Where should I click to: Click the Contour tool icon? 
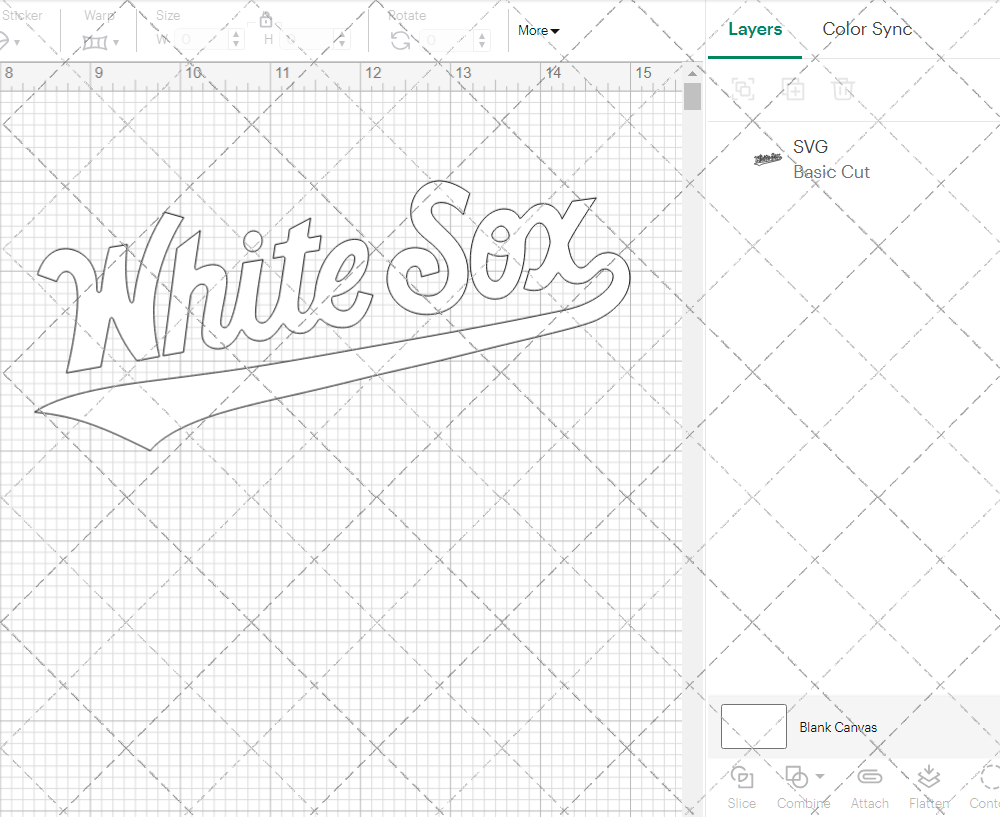click(x=989, y=777)
